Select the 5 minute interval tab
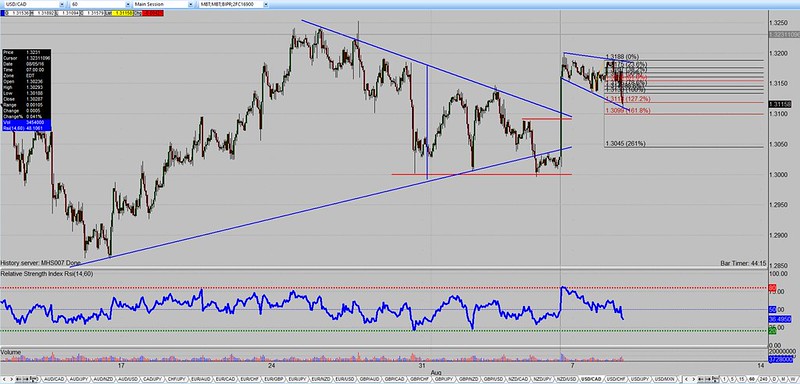This screenshot has height=384, width=800. (x=732, y=379)
